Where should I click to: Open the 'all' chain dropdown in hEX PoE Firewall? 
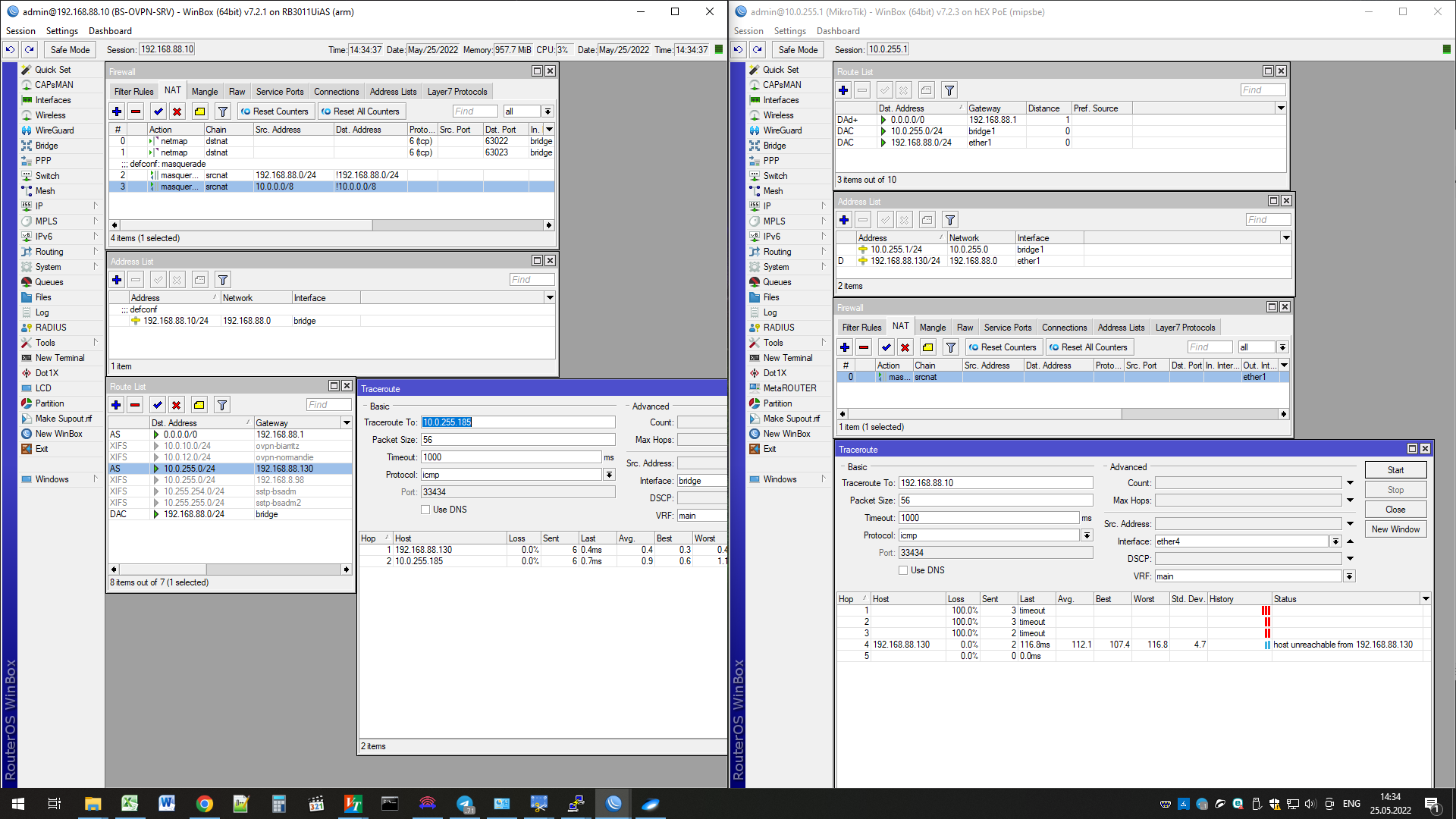click(1282, 347)
